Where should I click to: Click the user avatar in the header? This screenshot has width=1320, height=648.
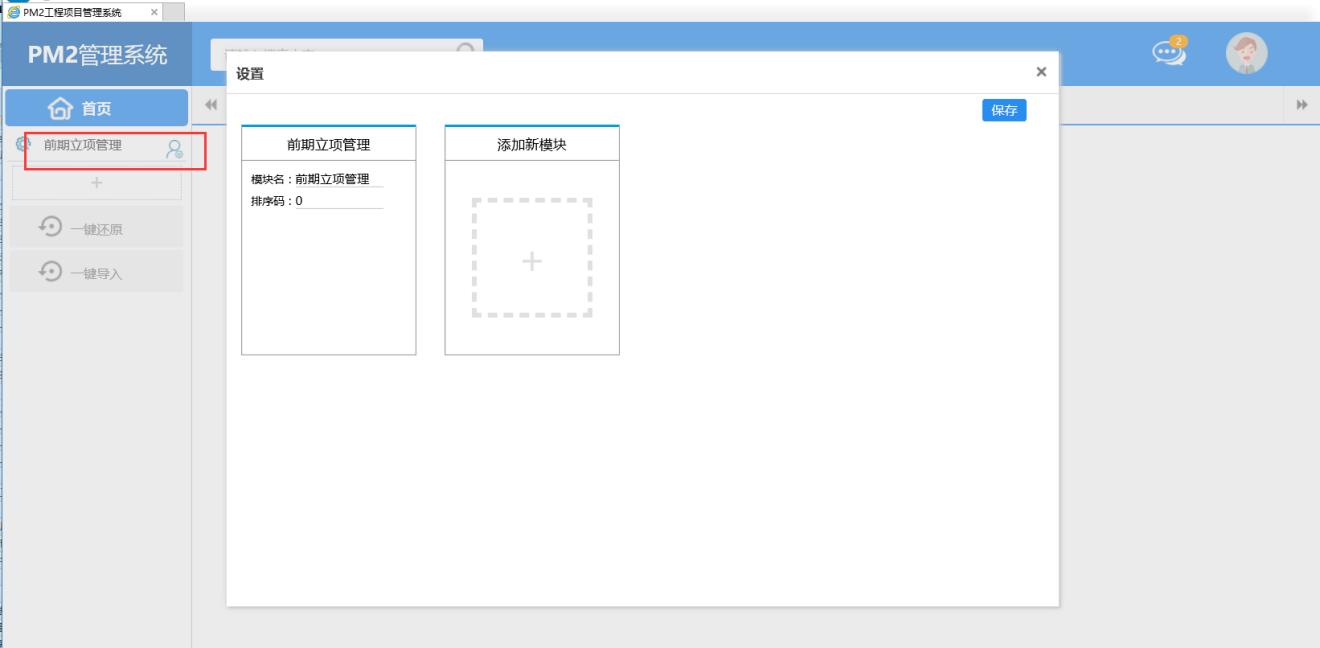tap(1246, 54)
